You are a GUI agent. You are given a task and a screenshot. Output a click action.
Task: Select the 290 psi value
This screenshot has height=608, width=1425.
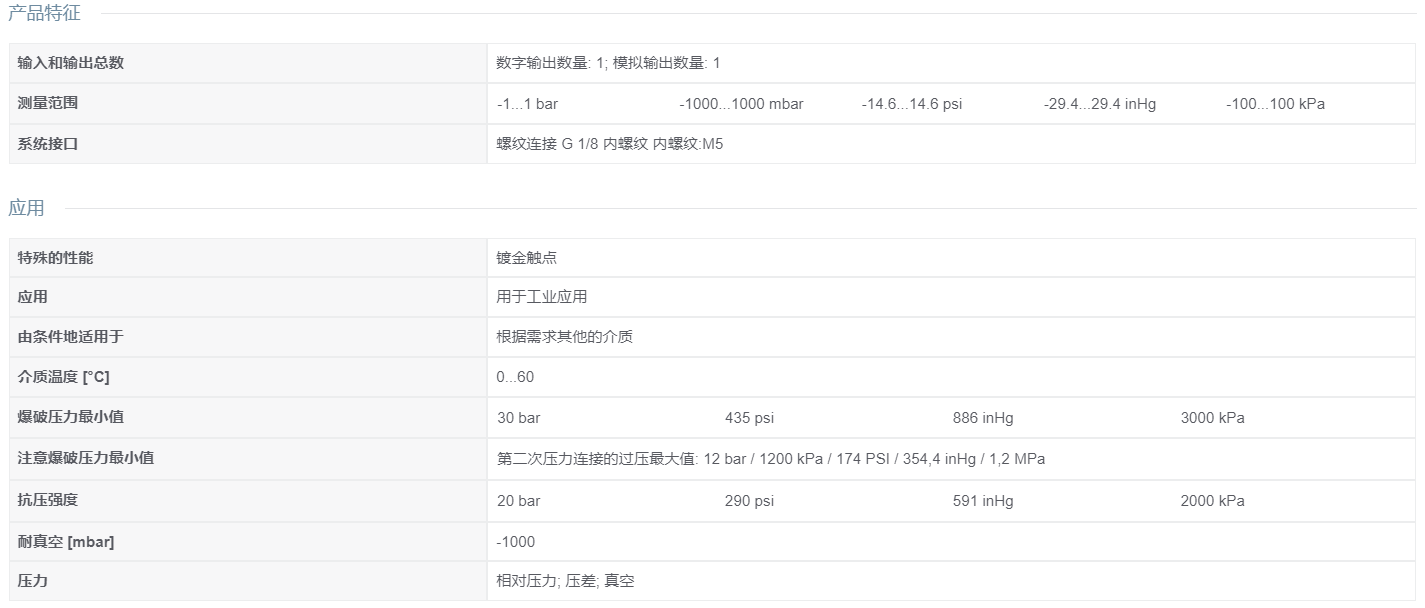pyautogui.click(x=750, y=501)
